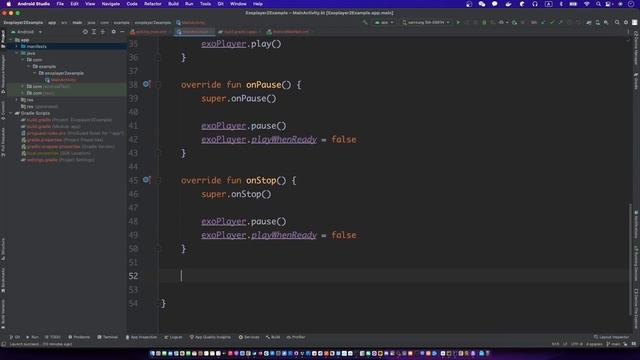The width and height of the screenshot is (640, 360).
Task: Open the Android project view dropdown
Action: 27,32
